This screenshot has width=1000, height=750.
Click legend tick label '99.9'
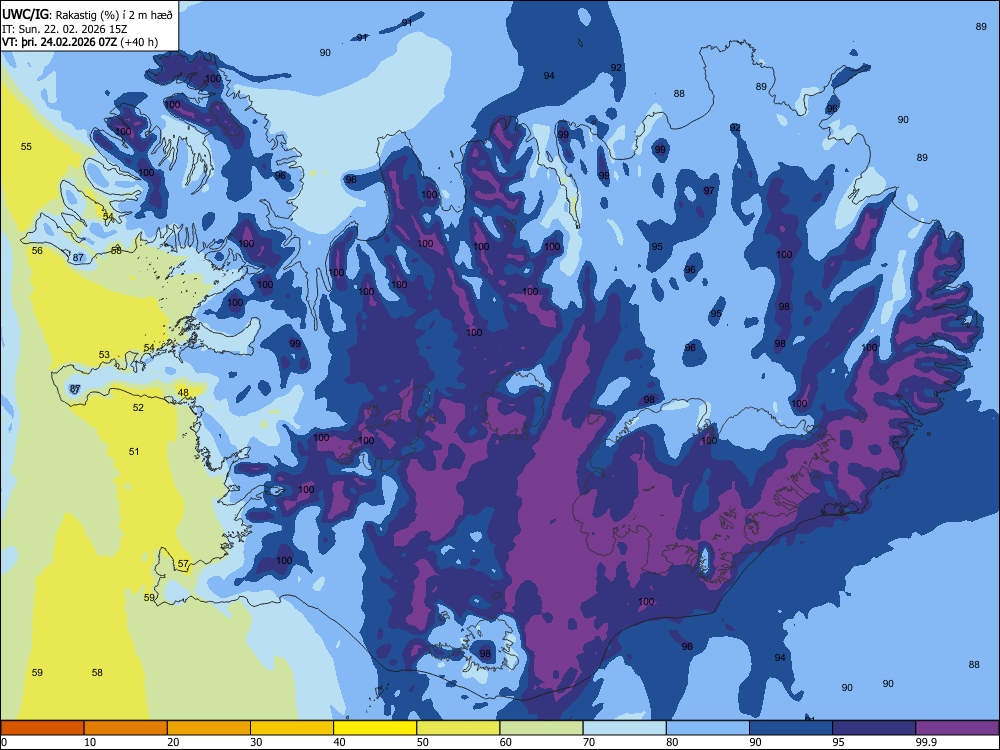926,742
